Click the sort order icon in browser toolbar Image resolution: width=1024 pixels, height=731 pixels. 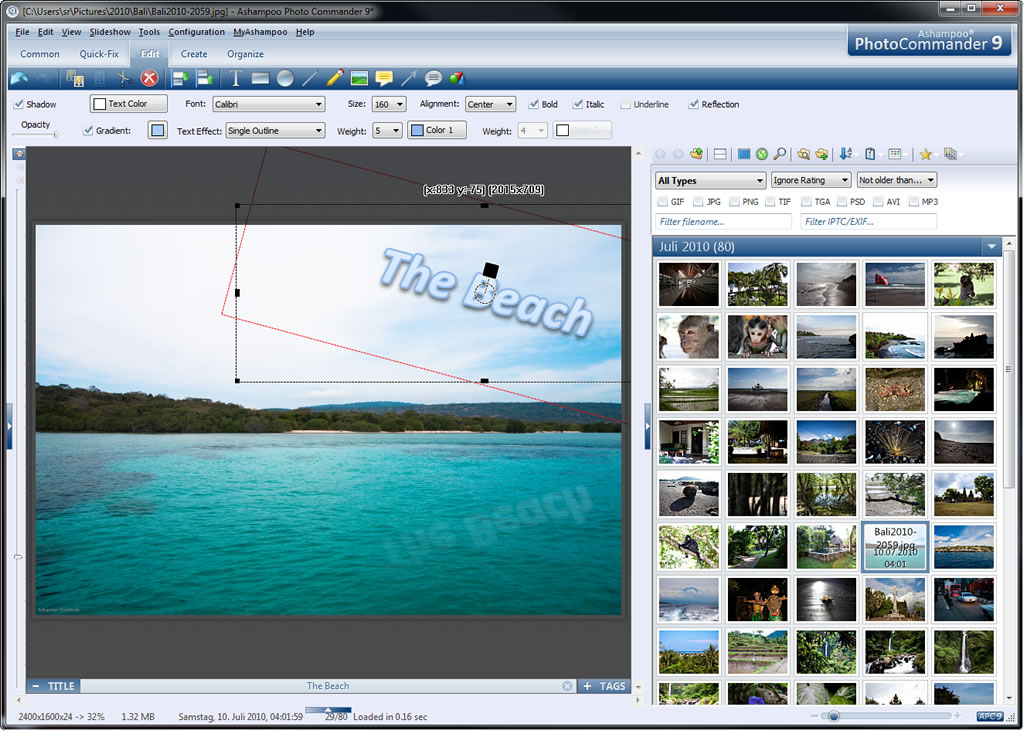click(x=846, y=154)
